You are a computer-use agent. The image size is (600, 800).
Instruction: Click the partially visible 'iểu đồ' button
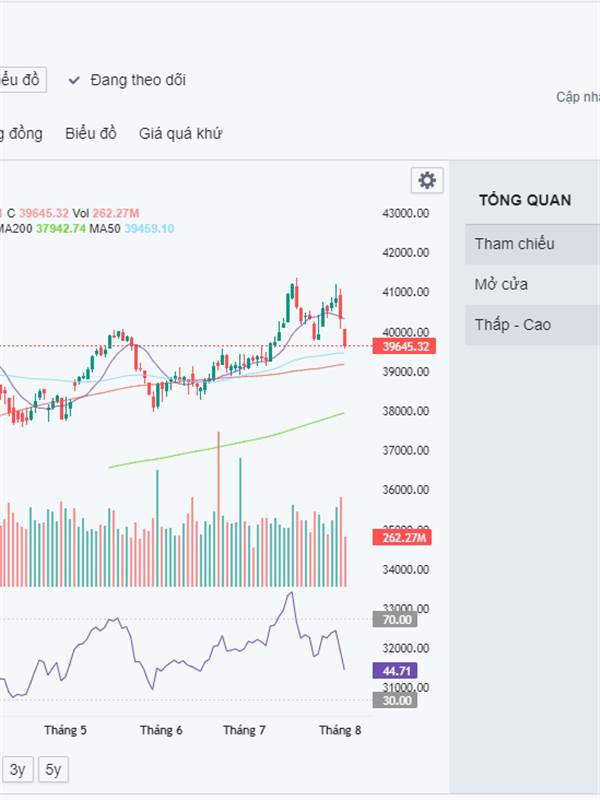(x=21, y=80)
